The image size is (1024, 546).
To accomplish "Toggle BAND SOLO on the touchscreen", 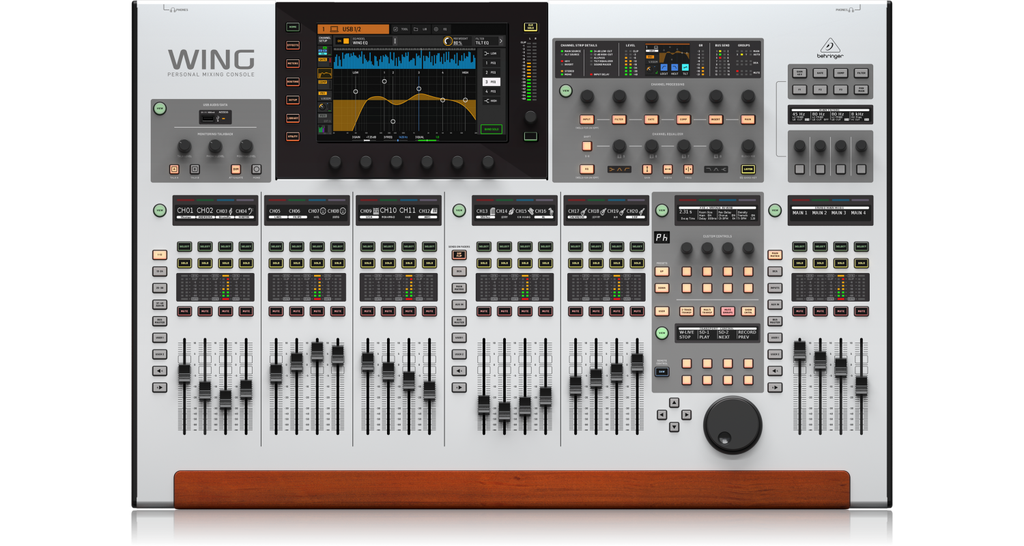I will coord(491,129).
